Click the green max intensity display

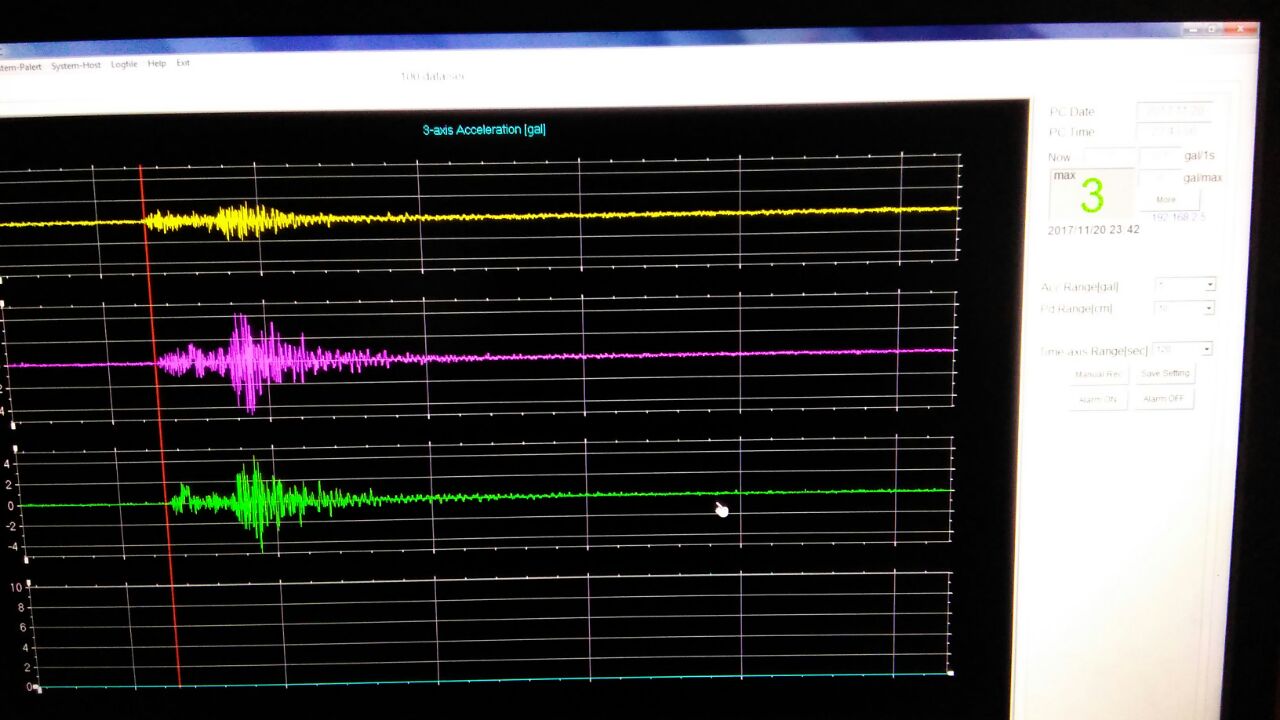(1091, 196)
